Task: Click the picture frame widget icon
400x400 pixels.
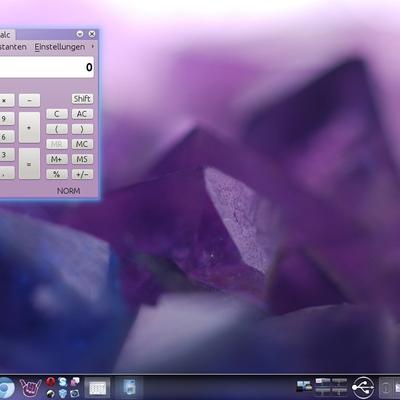Action: tap(304, 387)
